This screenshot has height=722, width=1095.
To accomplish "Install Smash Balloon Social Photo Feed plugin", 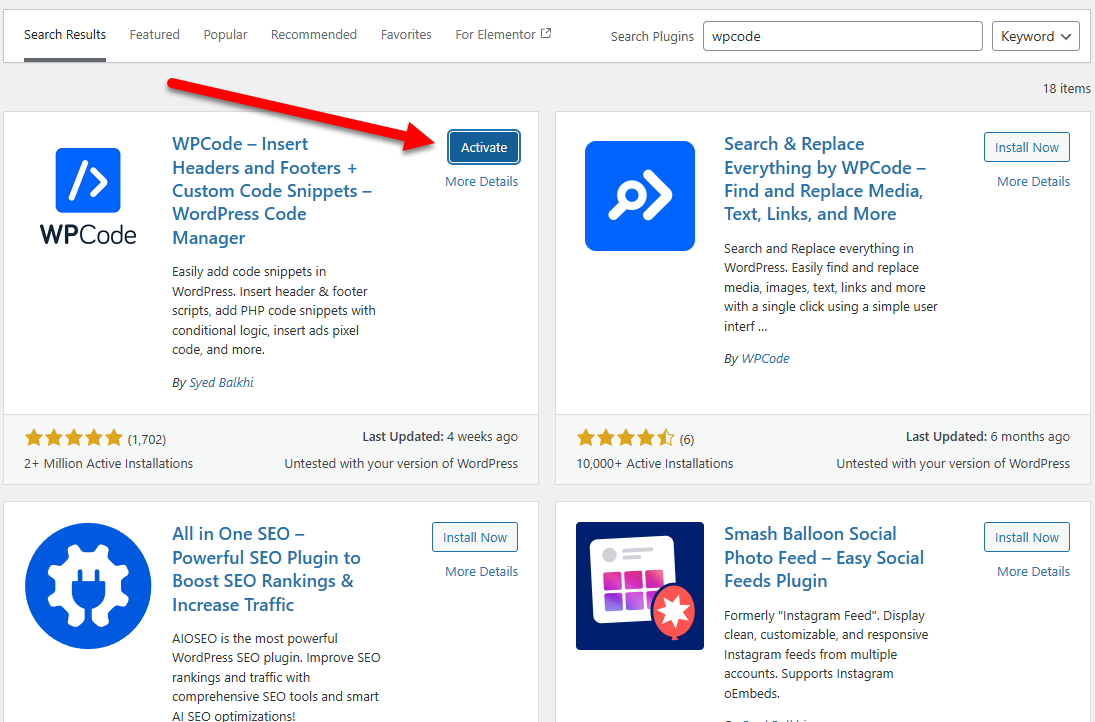I will tap(1027, 537).
